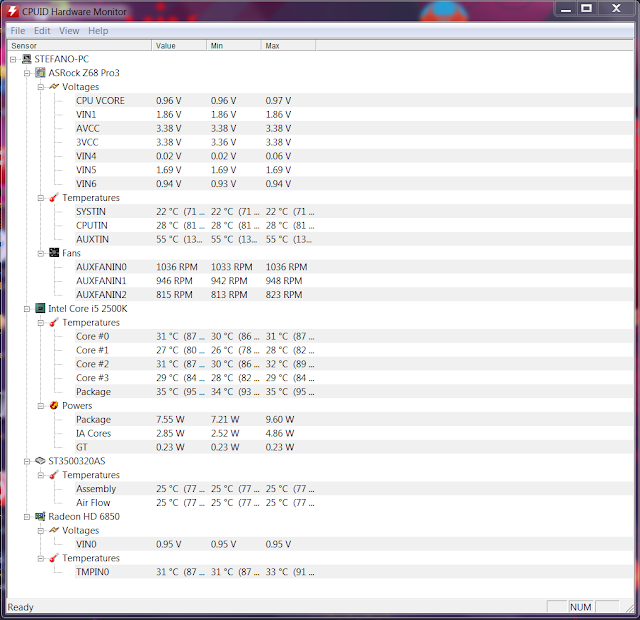Open the File menu

(18, 31)
